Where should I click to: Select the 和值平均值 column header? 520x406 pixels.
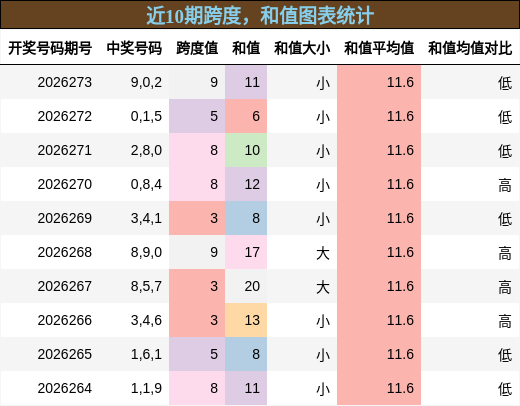click(379, 48)
